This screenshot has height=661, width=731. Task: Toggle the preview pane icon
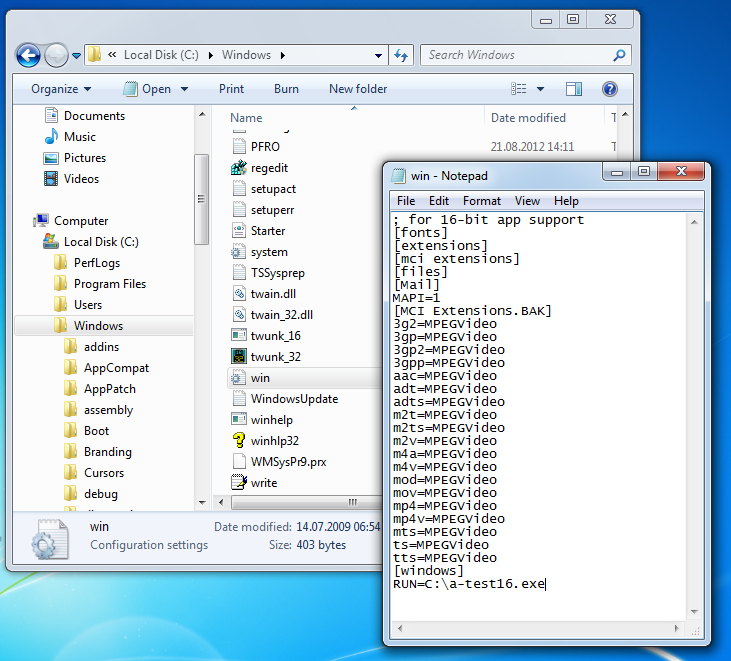pyautogui.click(x=575, y=89)
